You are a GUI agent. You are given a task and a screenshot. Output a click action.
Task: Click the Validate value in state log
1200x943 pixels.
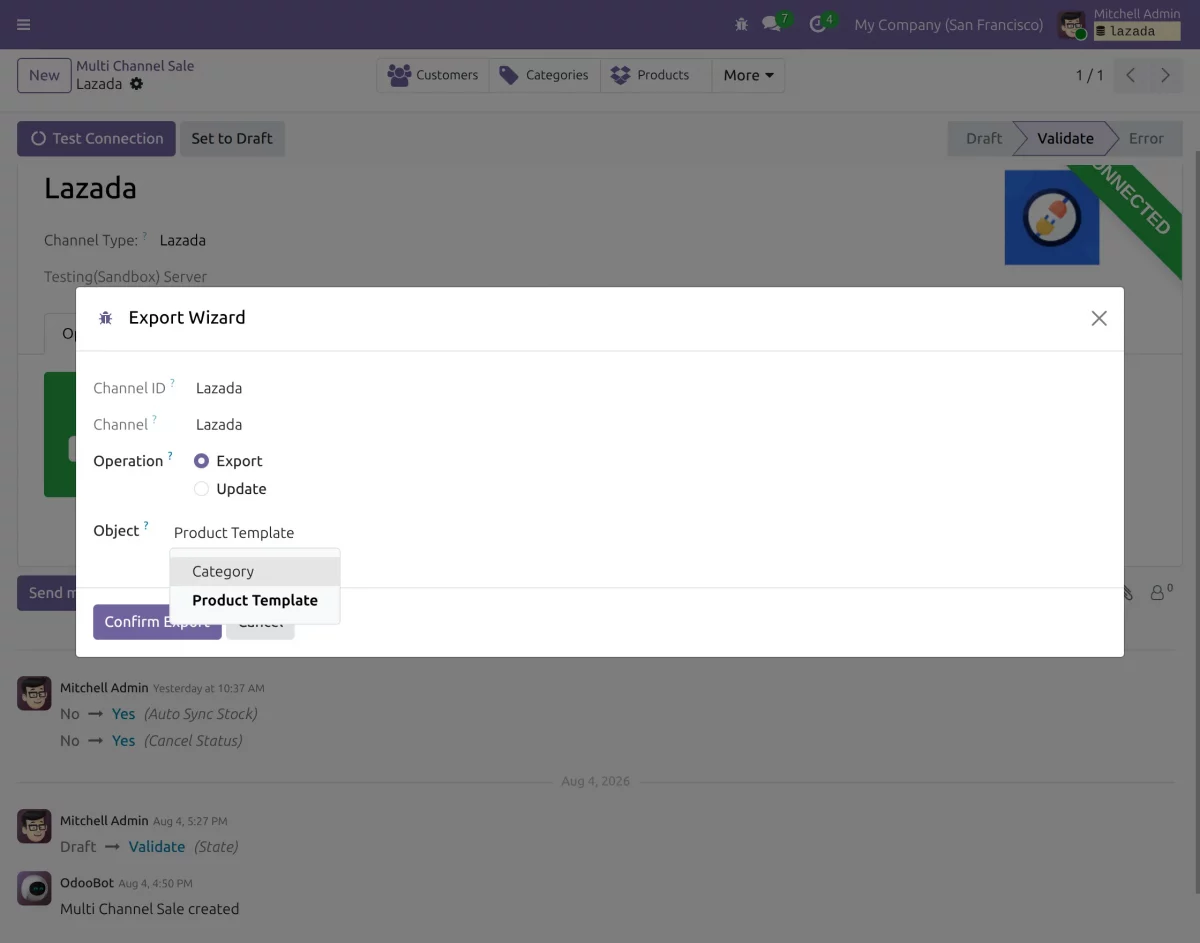(x=157, y=847)
